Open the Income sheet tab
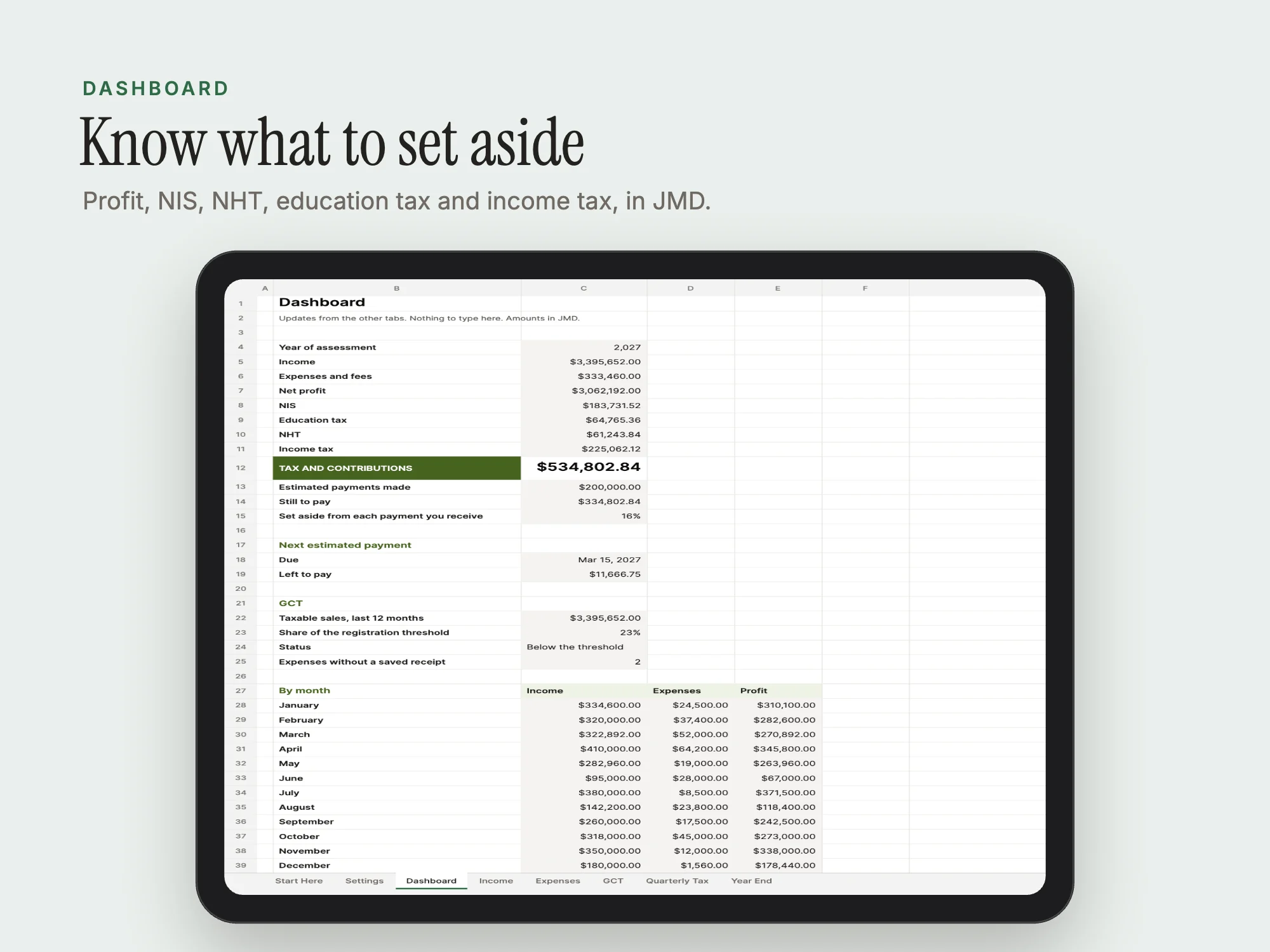1270x952 pixels. 496,881
